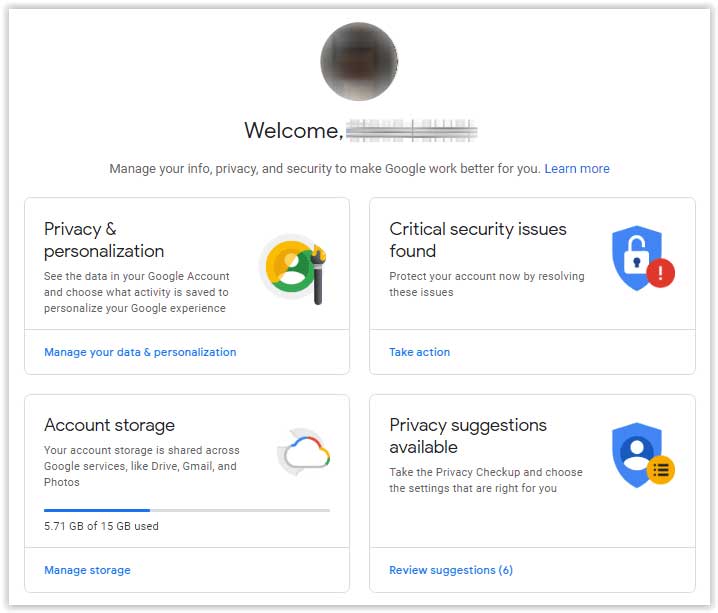Click the Account storage heading
The height and width of the screenshot is (613, 718).
tap(109, 425)
